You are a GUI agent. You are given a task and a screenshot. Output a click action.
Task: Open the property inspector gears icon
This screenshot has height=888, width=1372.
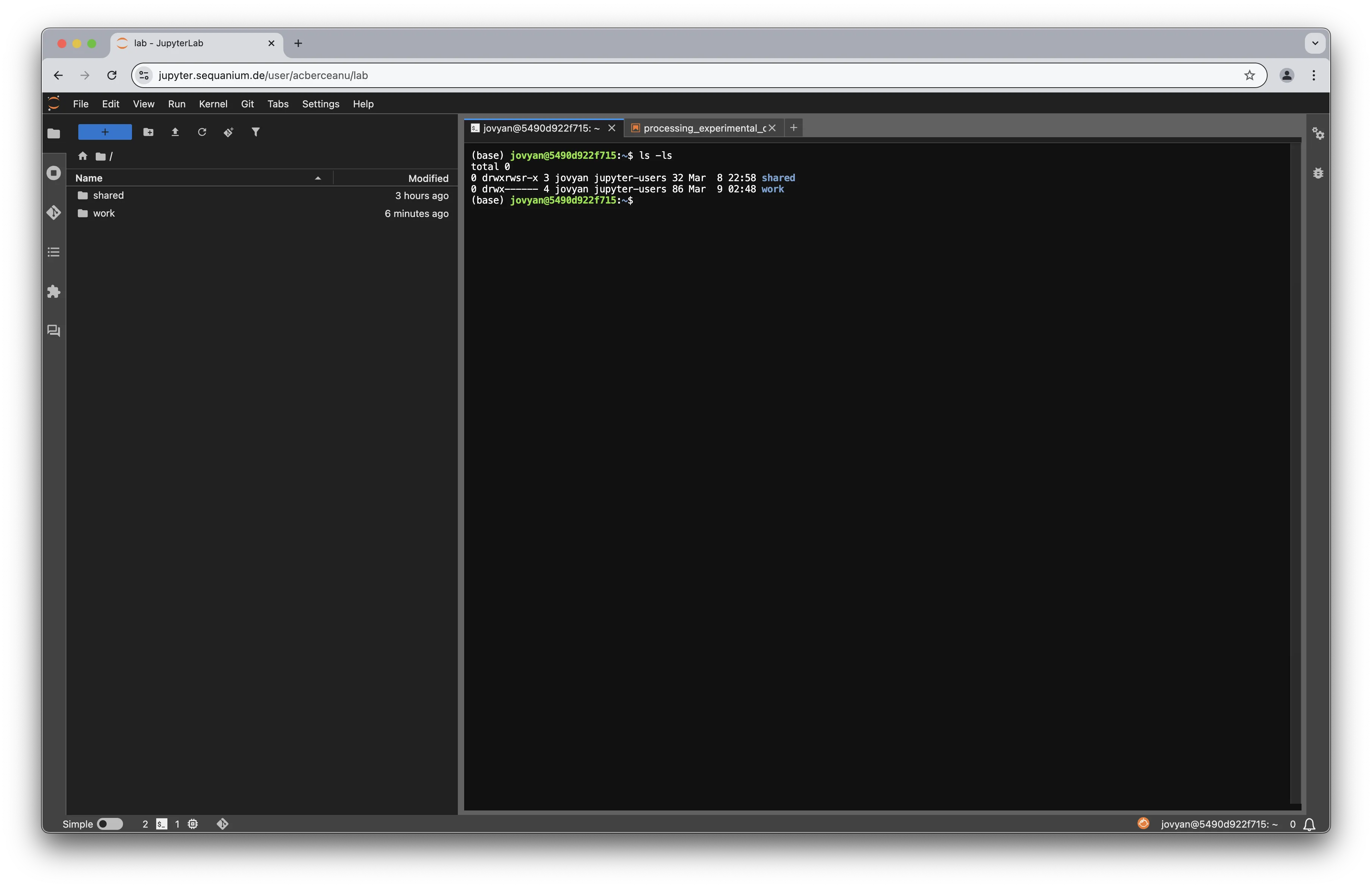coord(1318,134)
